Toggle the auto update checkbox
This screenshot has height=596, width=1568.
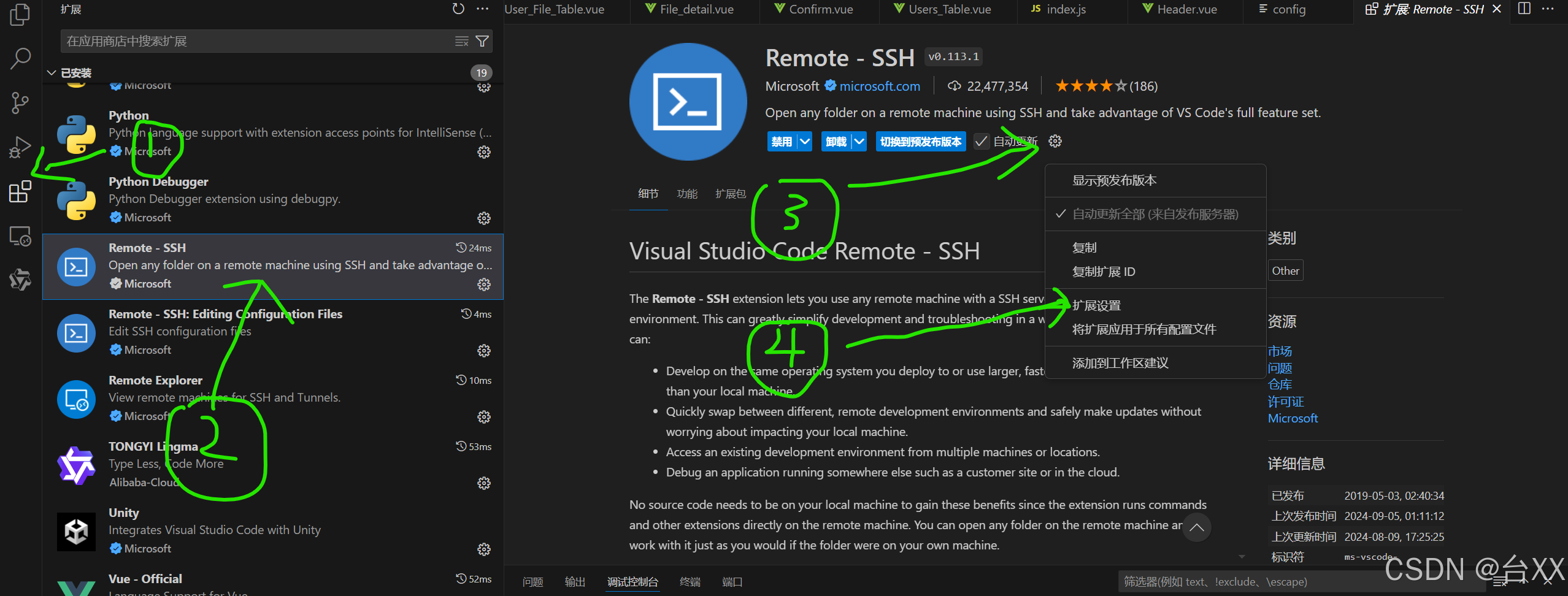pyautogui.click(x=982, y=142)
